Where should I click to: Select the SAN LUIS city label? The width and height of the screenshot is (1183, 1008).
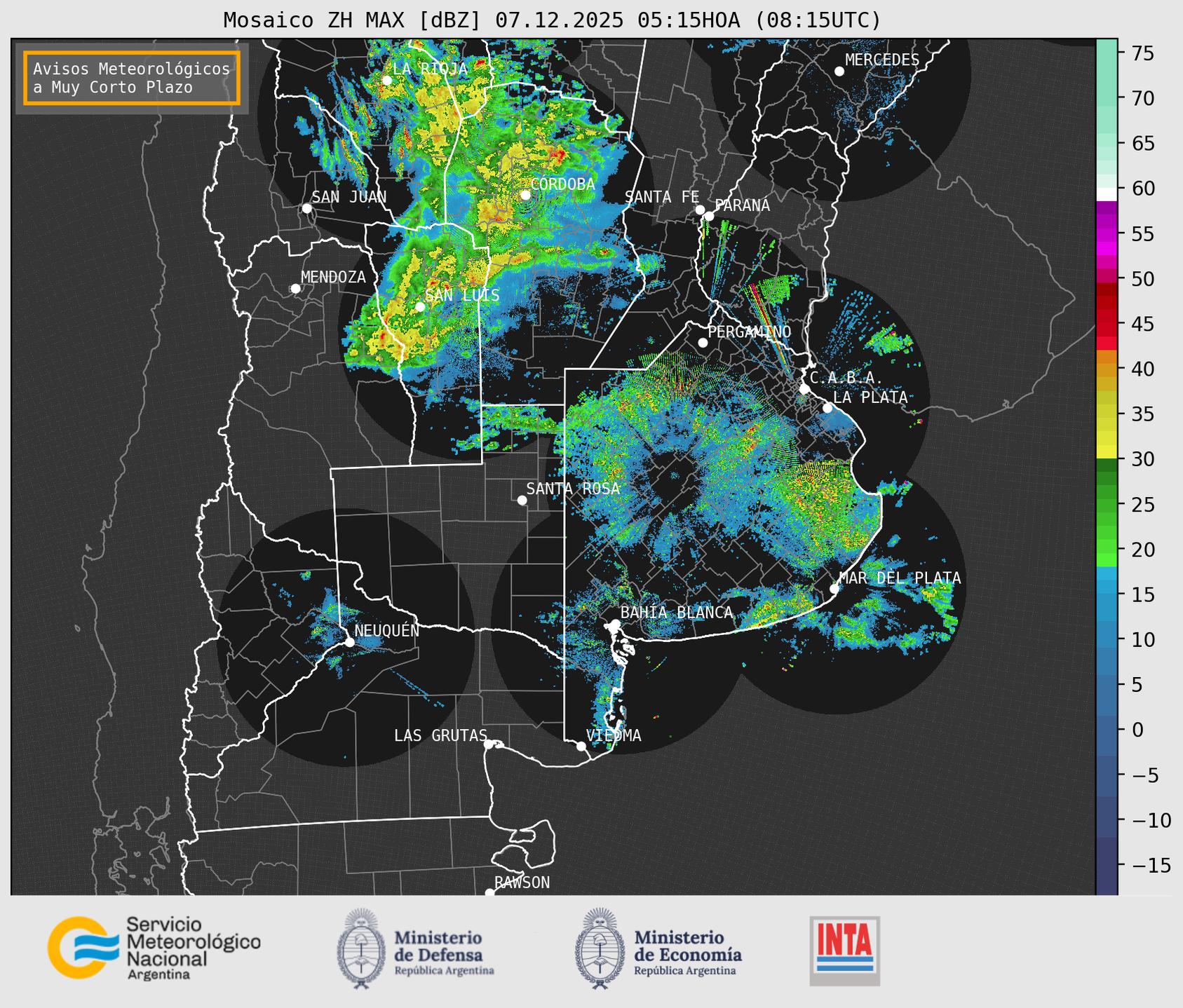[x=462, y=295]
